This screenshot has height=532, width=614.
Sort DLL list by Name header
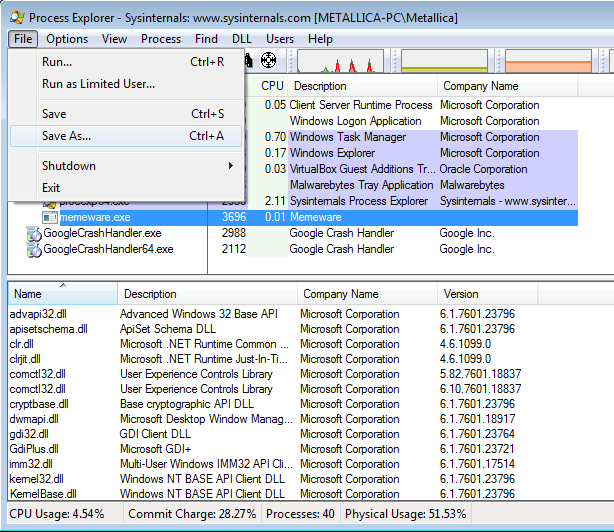pyautogui.click(x=63, y=294)
